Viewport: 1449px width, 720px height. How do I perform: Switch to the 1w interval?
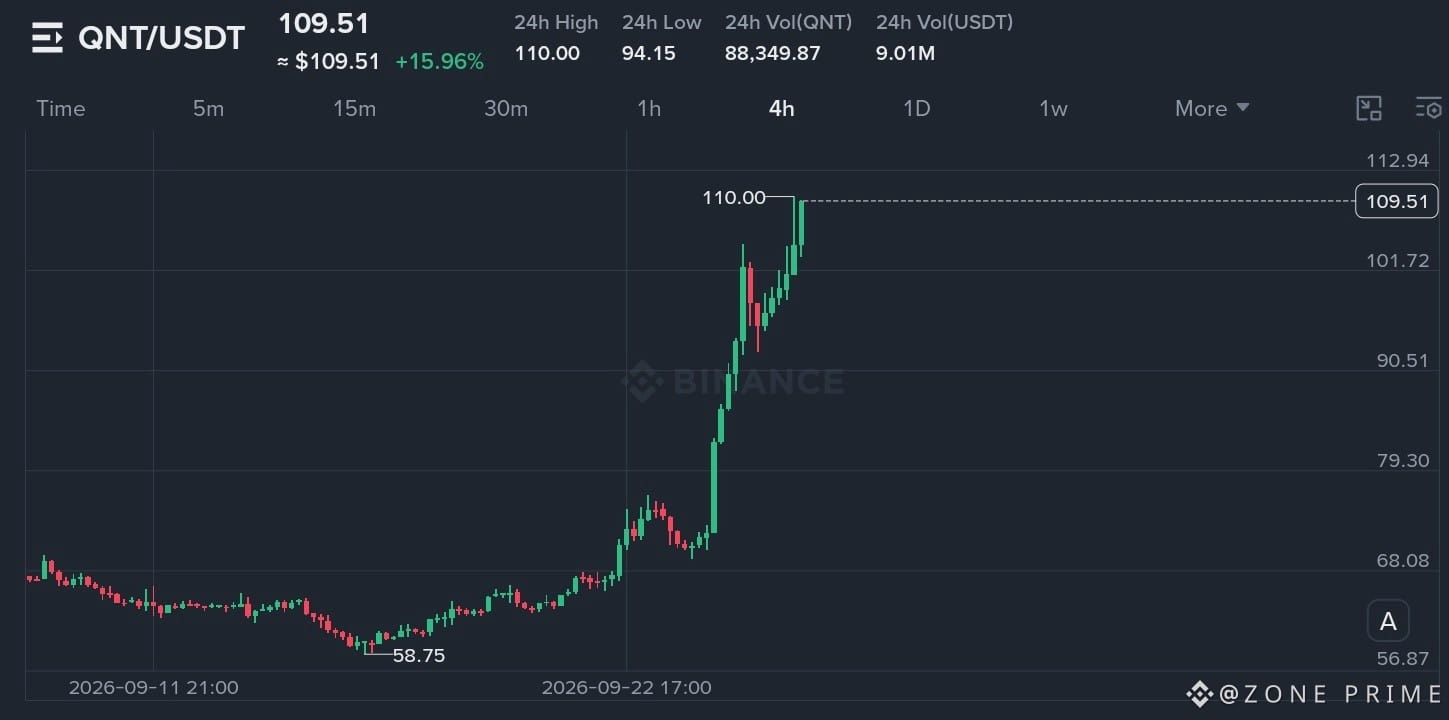[x=1053, y=108]
